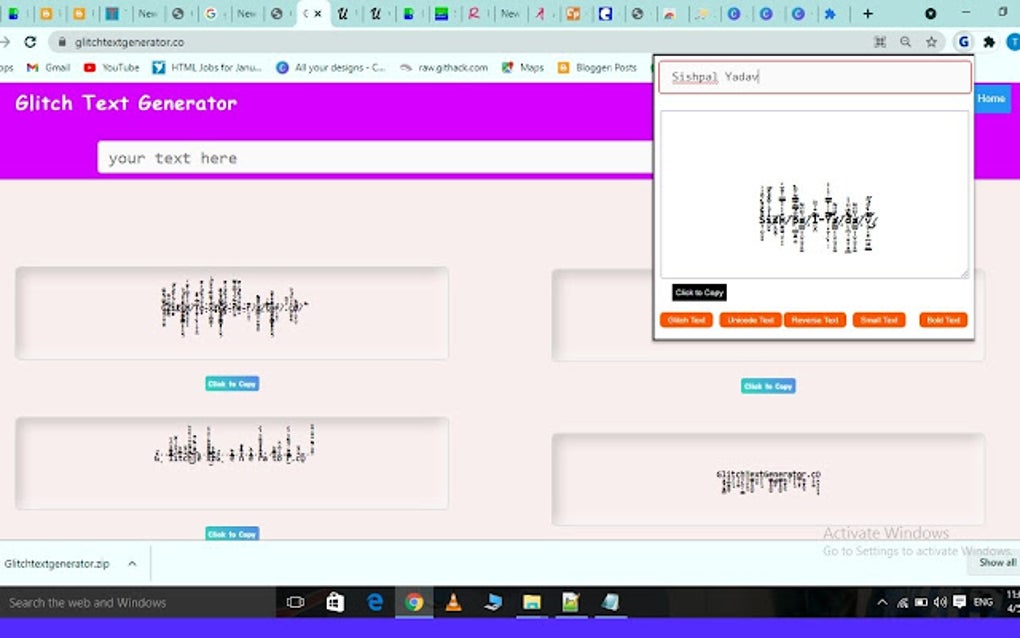Open Chrome from taskbar

tap(414, 602)
